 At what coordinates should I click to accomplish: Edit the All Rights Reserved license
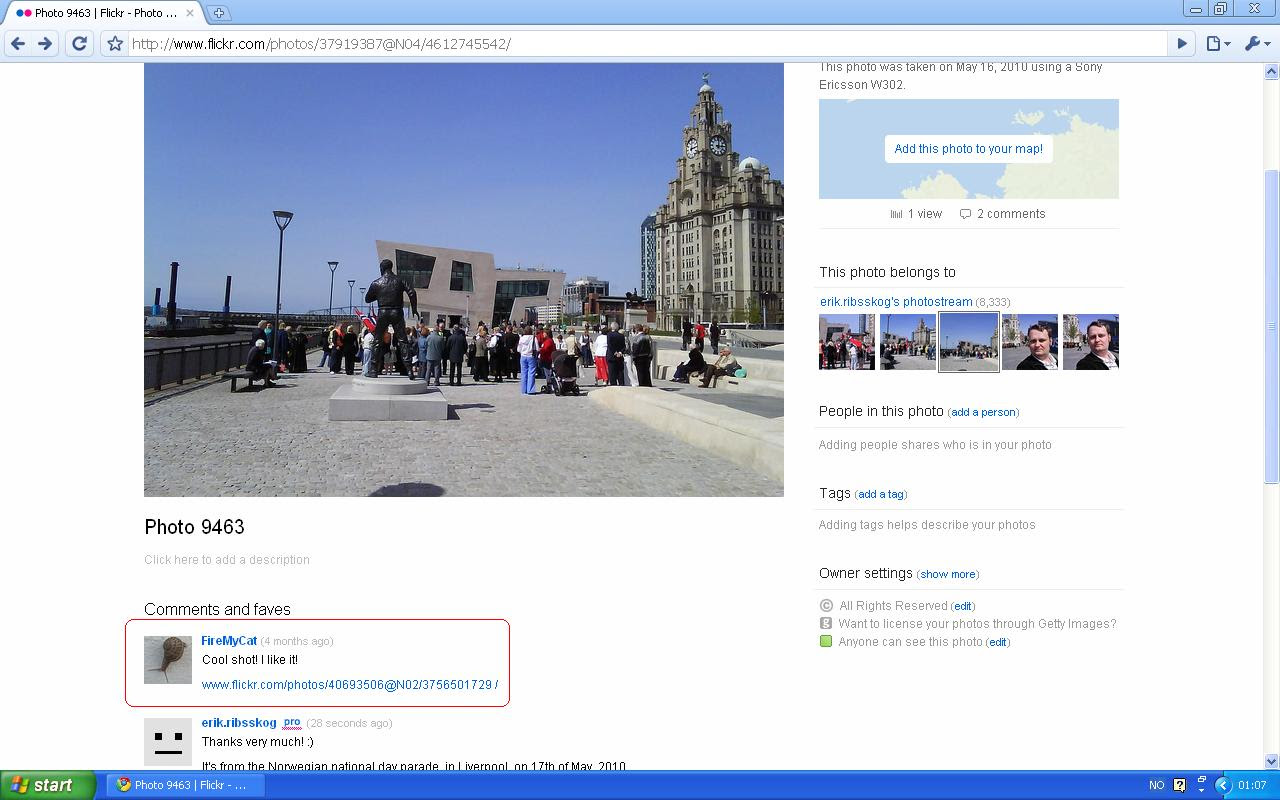[x=963, y=606]
